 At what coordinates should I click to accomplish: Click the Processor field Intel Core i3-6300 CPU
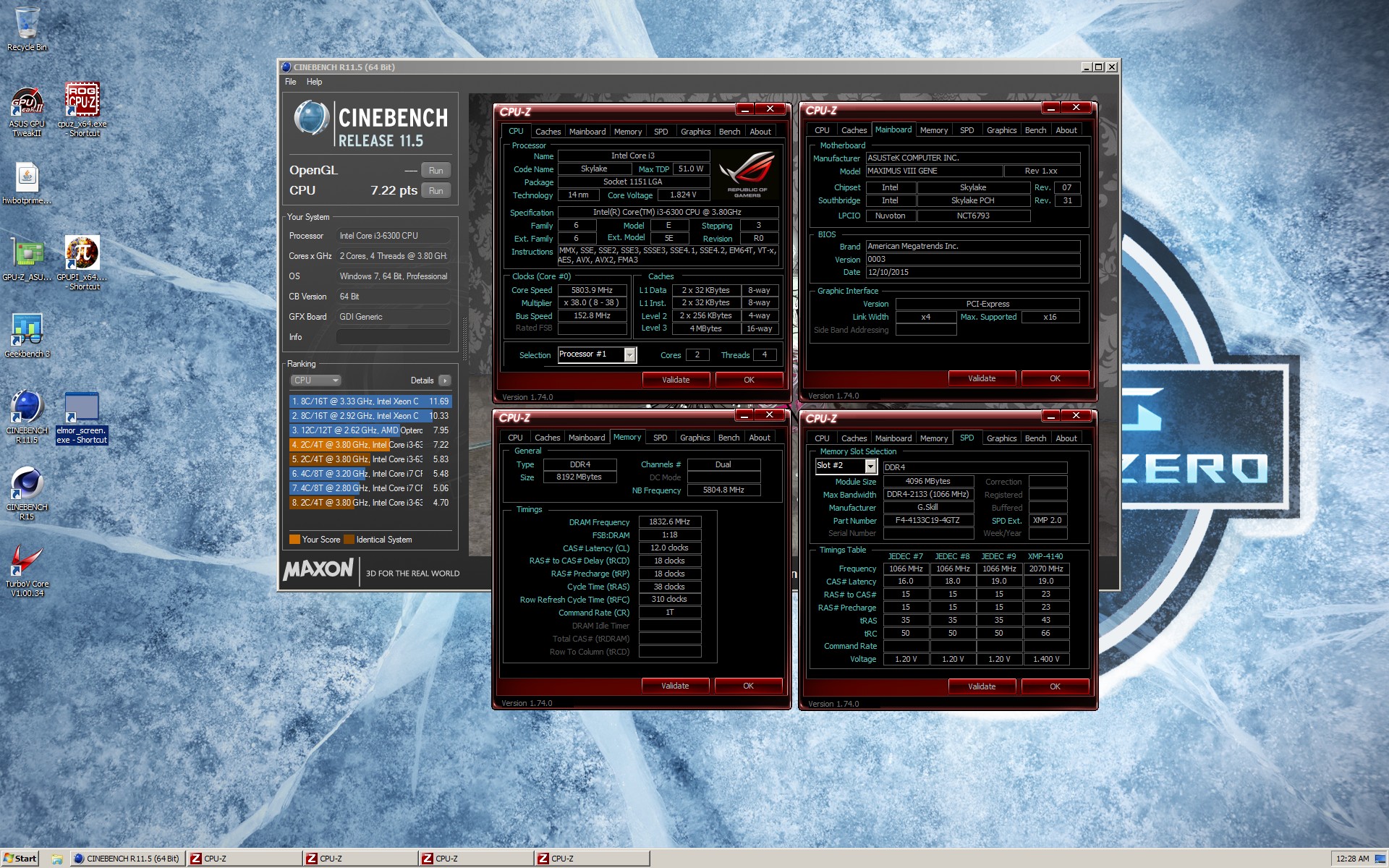(x=393, y=236)
